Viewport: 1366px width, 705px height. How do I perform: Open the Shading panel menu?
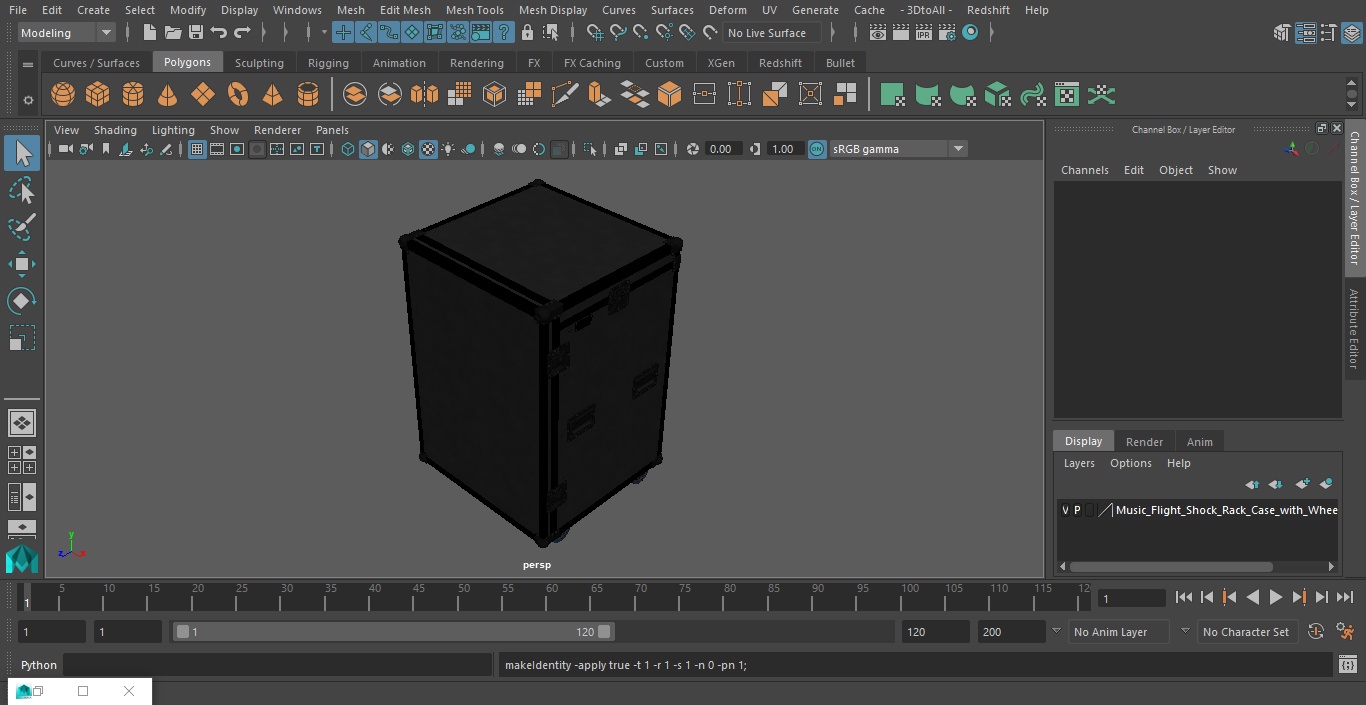[x=115, y=130]
